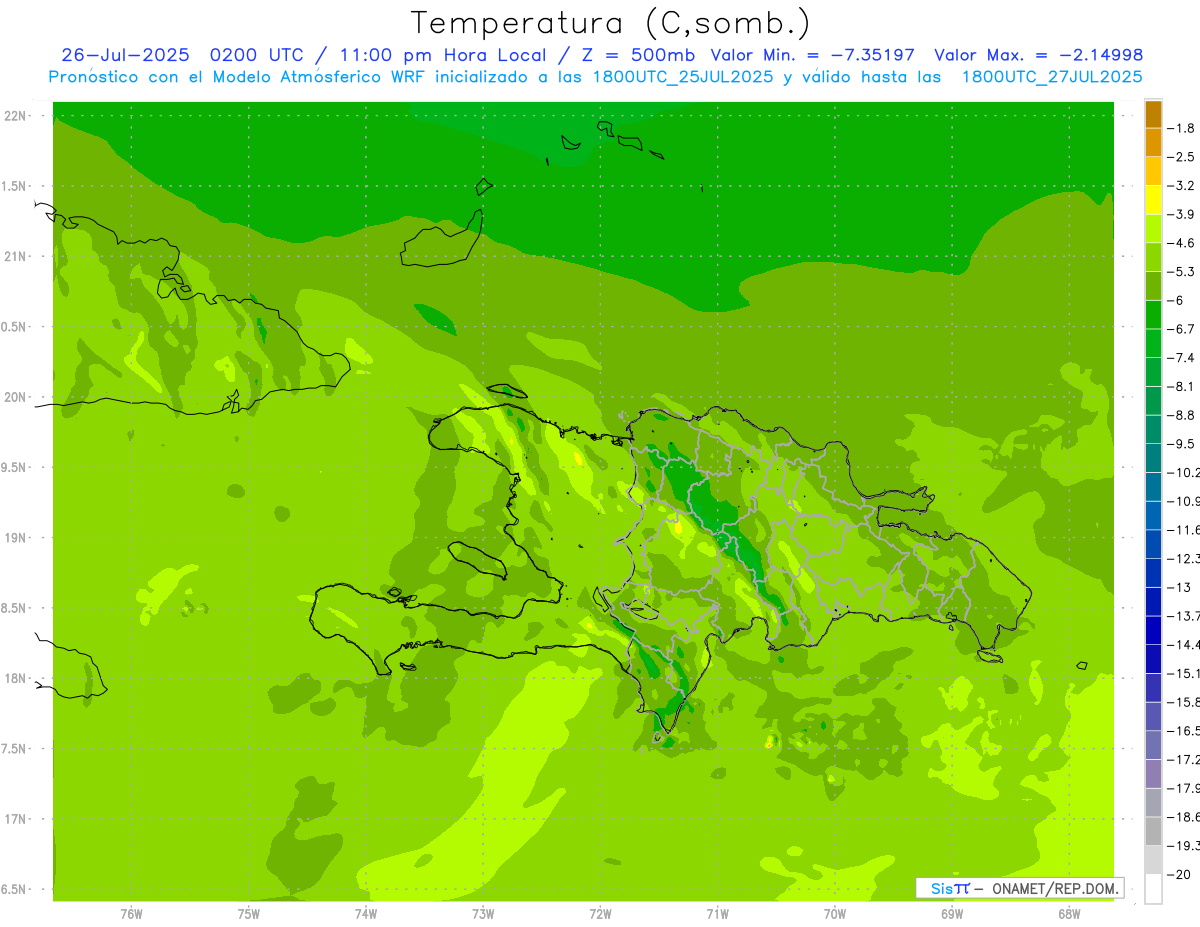Image resolution: width=1200 pixels, height=927 pixels.
Task: Click the 68W longitude label
Action: click(x=1069, y=914)
